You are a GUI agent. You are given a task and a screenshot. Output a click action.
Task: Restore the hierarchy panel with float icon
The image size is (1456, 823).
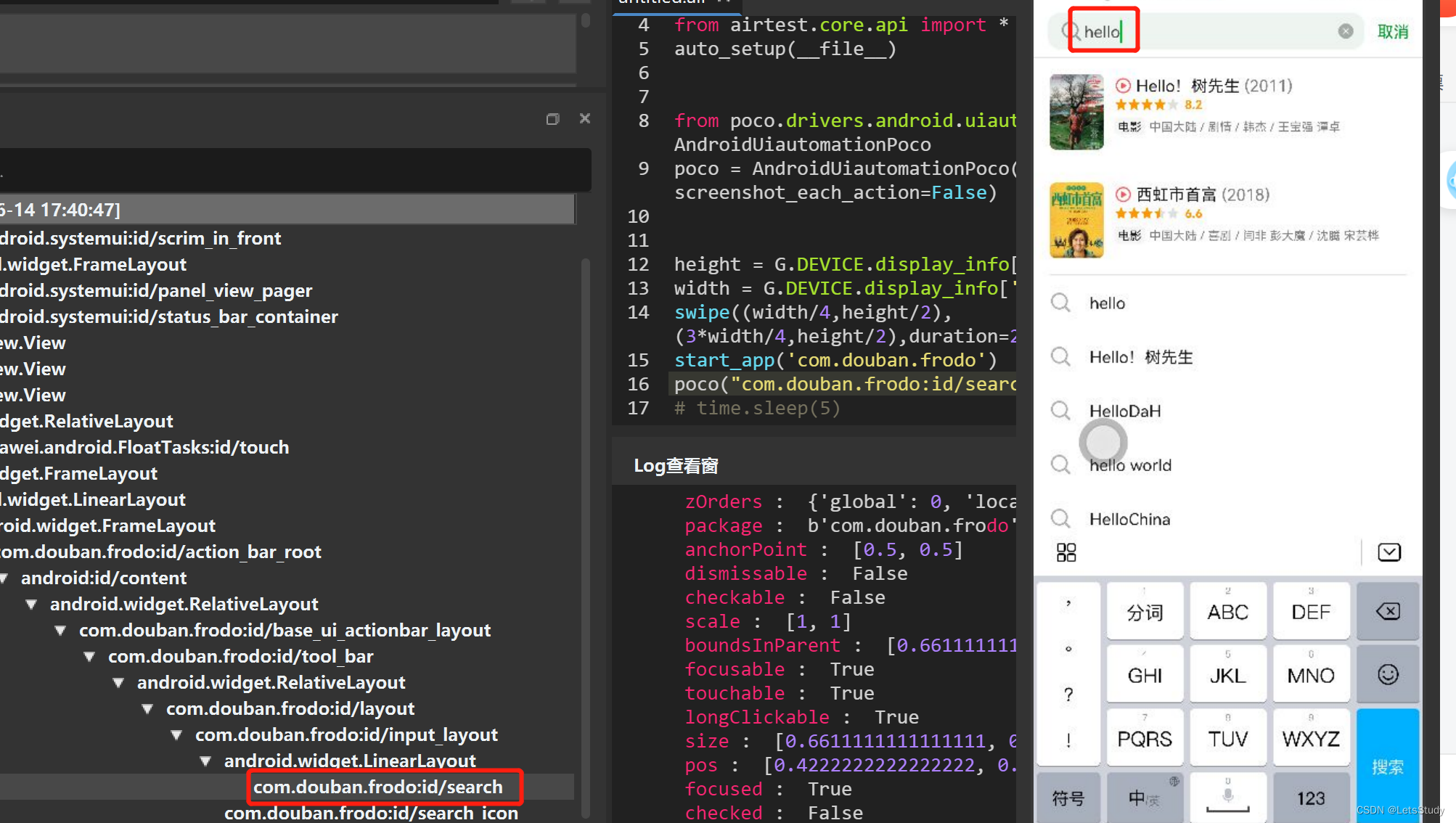(x=552, y=119)
